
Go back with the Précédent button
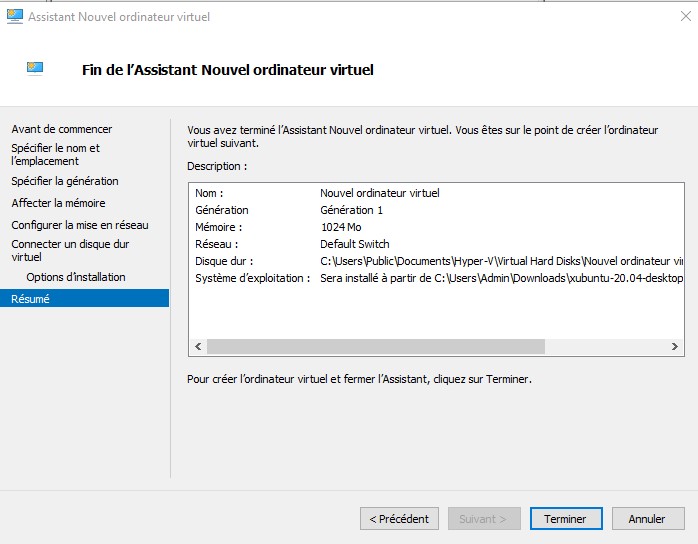399,519
